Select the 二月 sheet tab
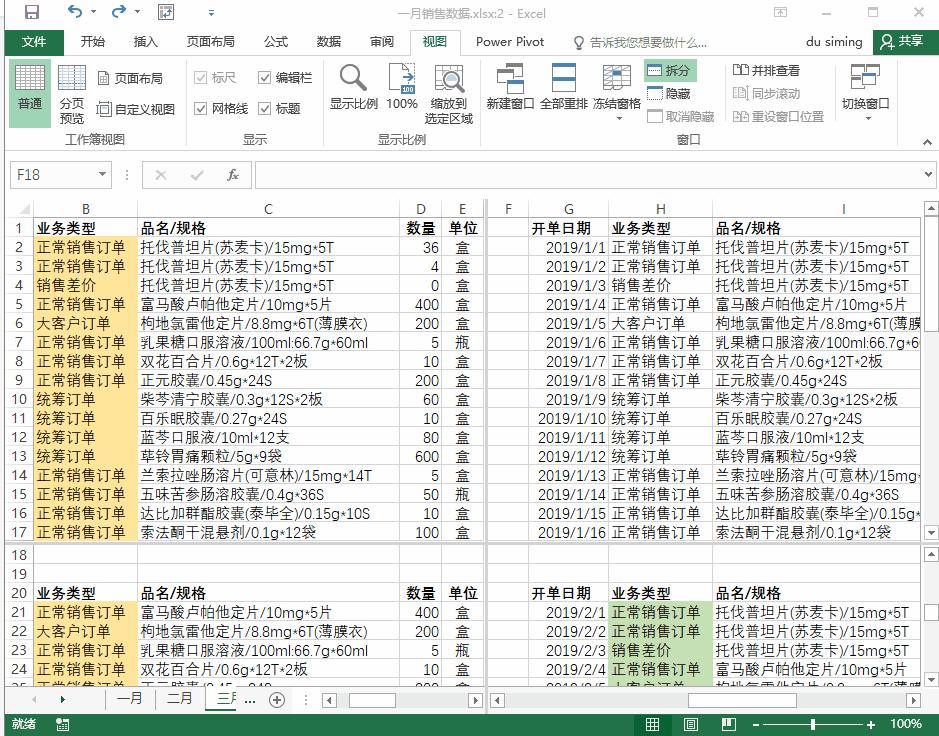Screen dimensions: 939x736 tap(178, 700)
